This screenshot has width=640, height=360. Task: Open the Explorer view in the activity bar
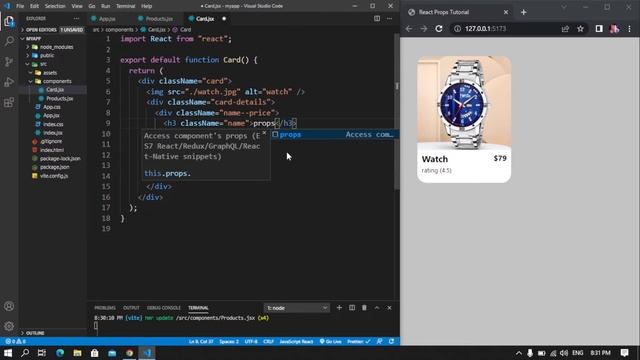tap(9, 20)
